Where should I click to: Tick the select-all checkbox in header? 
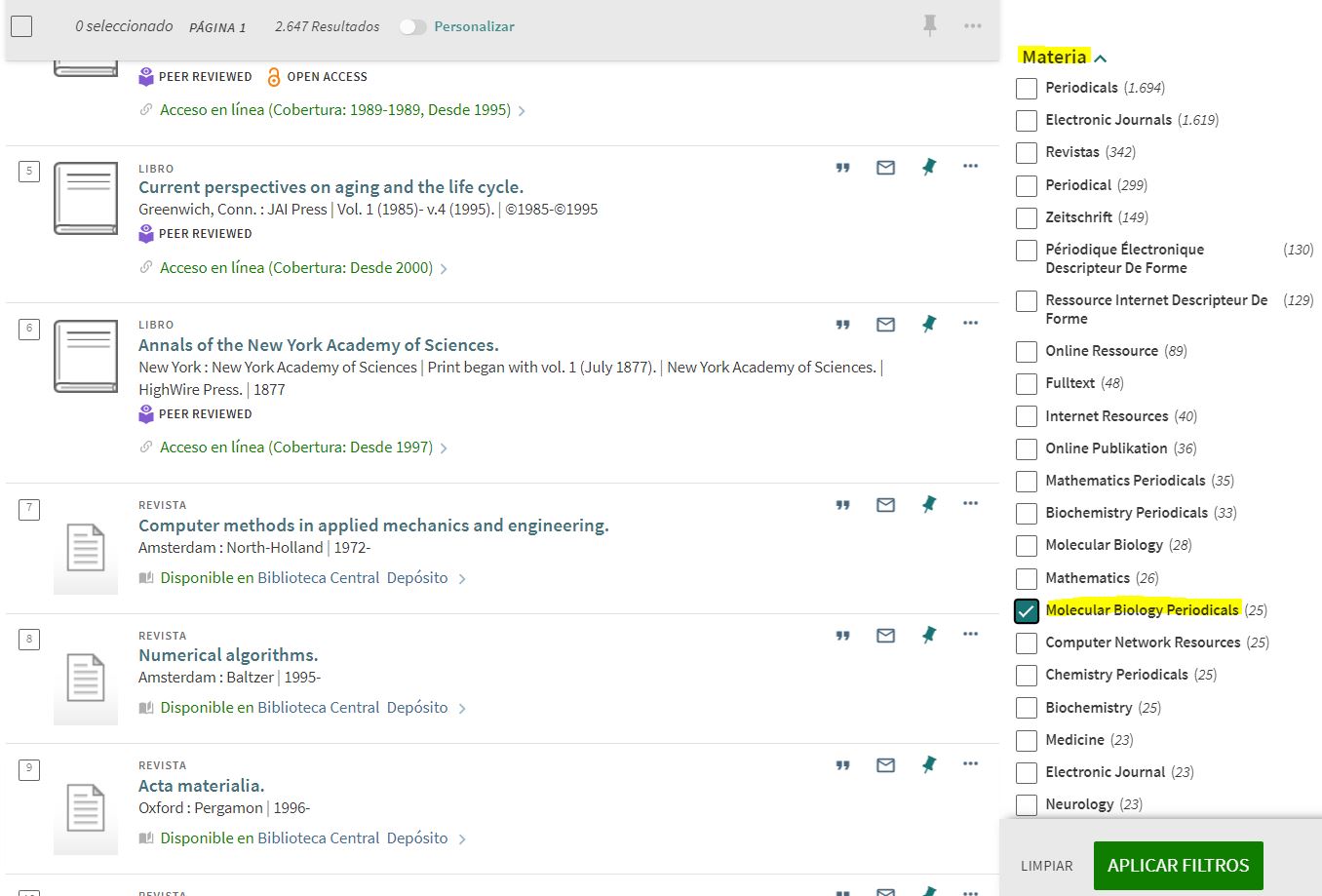coord(21,26)
